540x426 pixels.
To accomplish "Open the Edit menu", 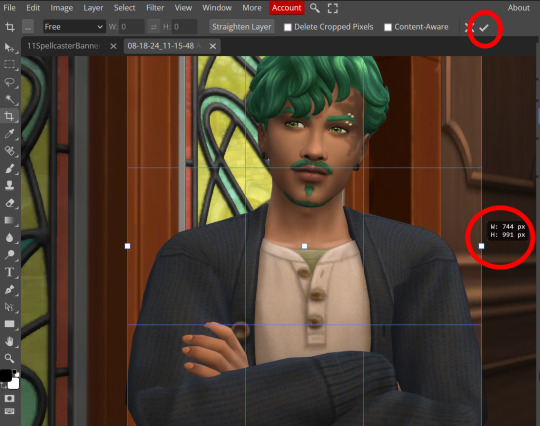I will pyautogui.click(x=33, y=8).
